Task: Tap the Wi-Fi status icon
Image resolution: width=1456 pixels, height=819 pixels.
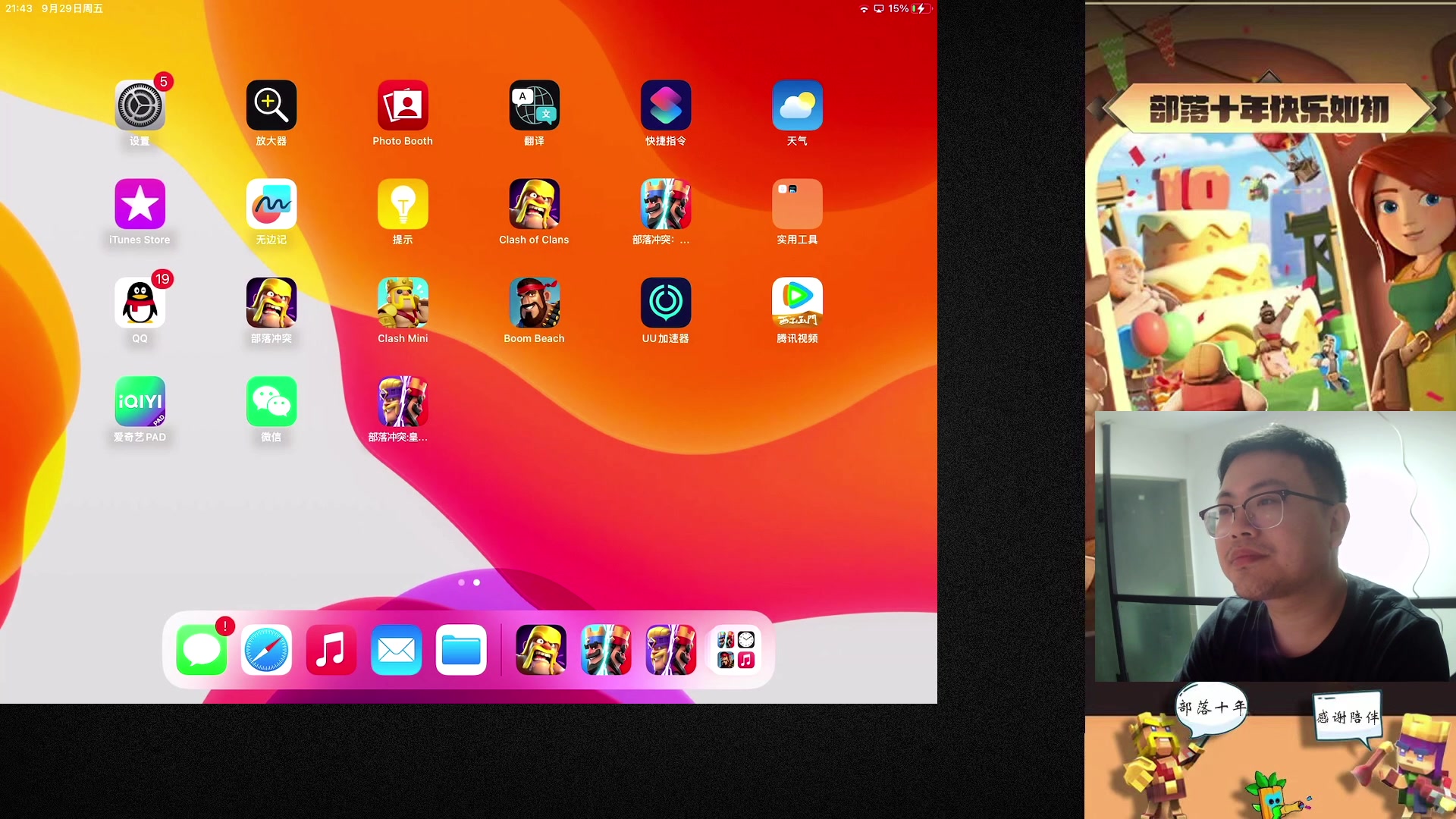Action: coord(864,9)
